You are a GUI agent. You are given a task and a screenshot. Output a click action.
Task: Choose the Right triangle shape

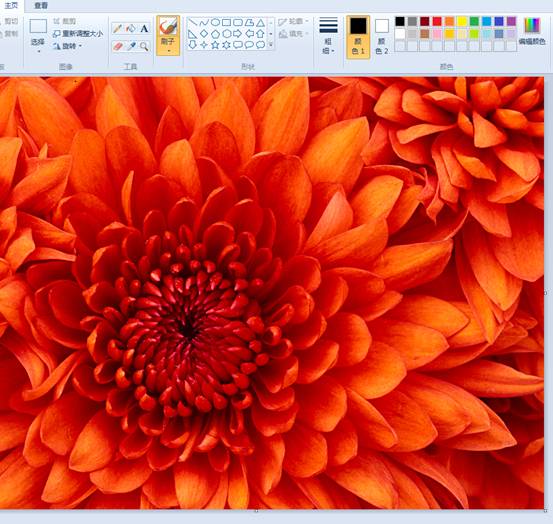[x=192, y=34]
